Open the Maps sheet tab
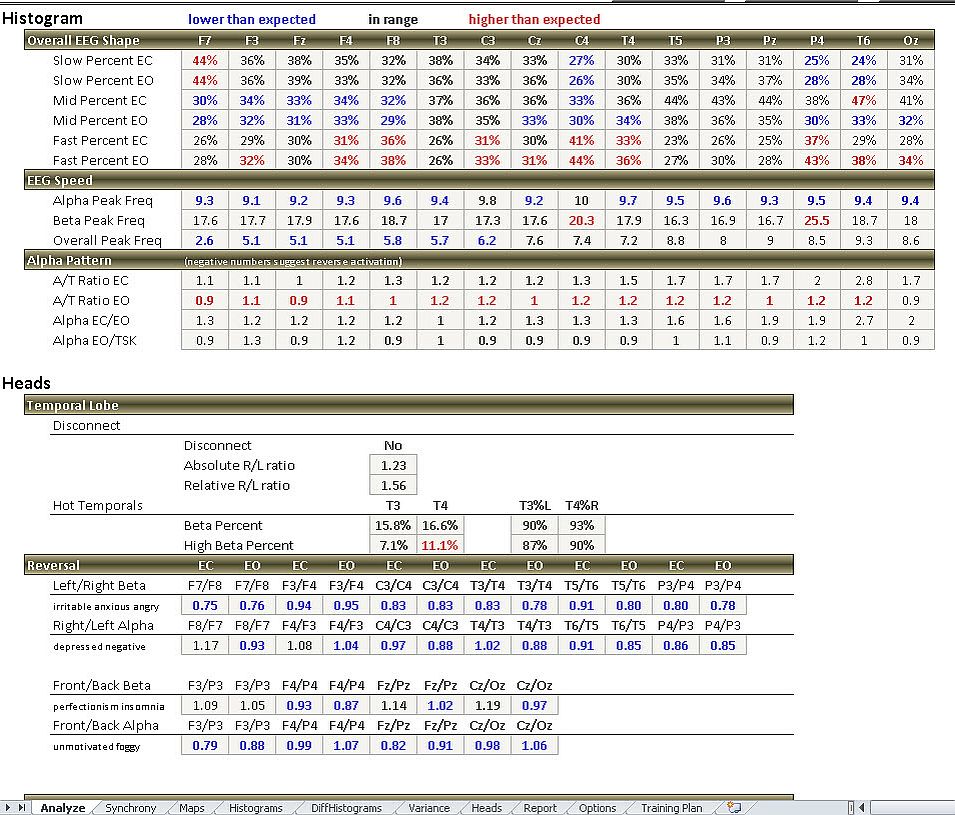 191,808
